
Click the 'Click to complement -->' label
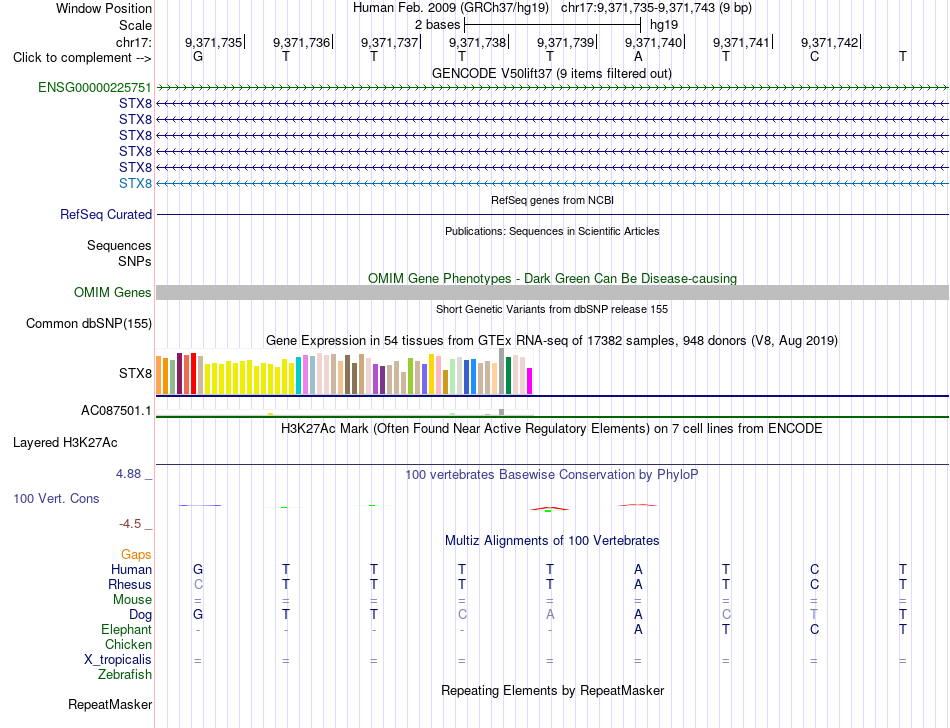pyautogui.click(x=82, y=58)
